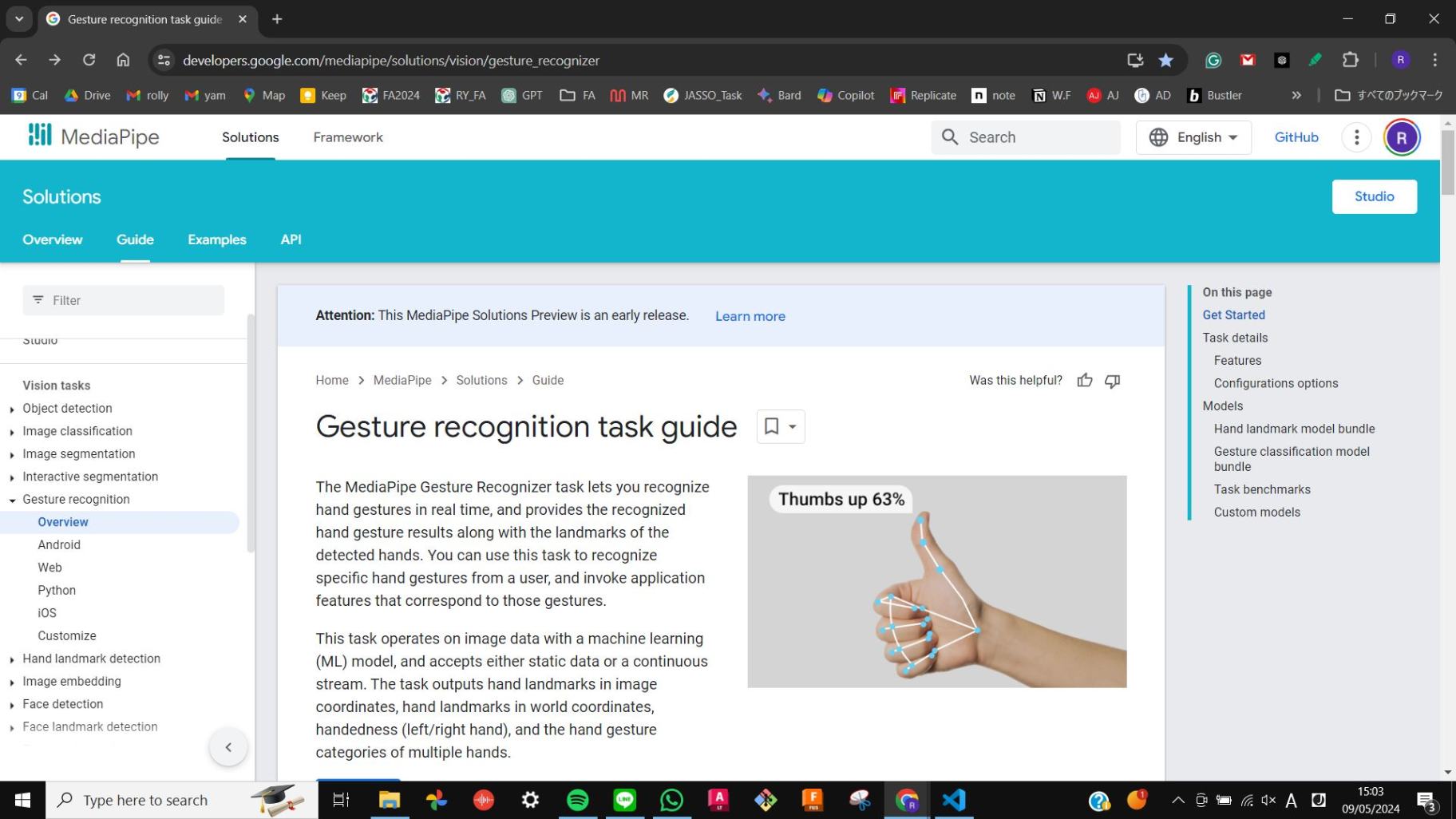1456x819 pixels.
Task: Open File Explorer from the taskbar
Action: click(390, 800)
